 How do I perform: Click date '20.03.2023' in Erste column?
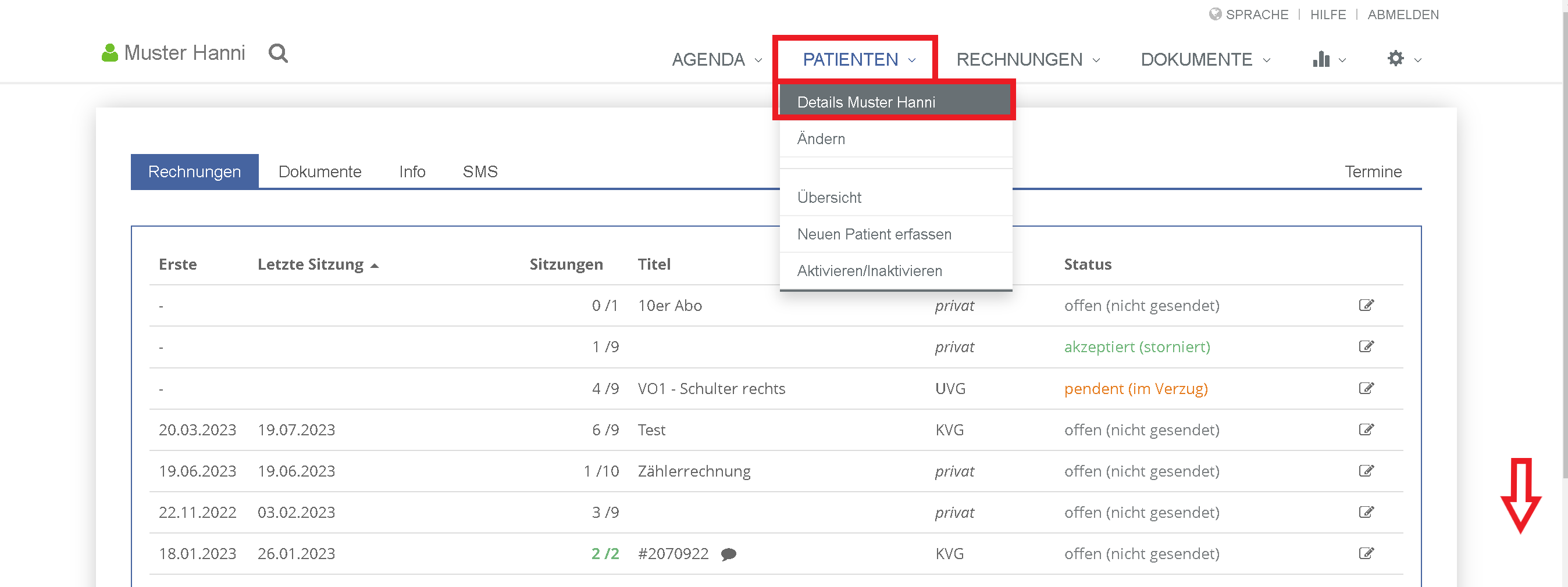pos(197,430)
